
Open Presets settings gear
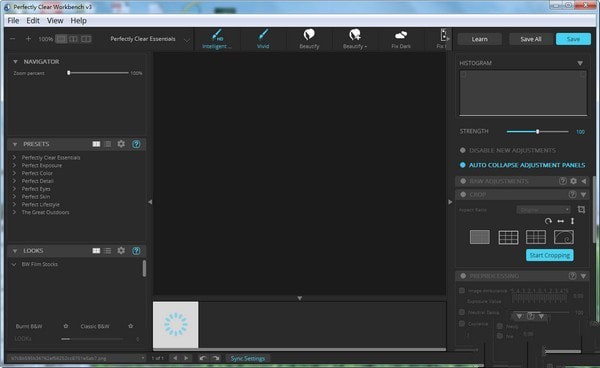pyautogui.click(x=121, y=144)
